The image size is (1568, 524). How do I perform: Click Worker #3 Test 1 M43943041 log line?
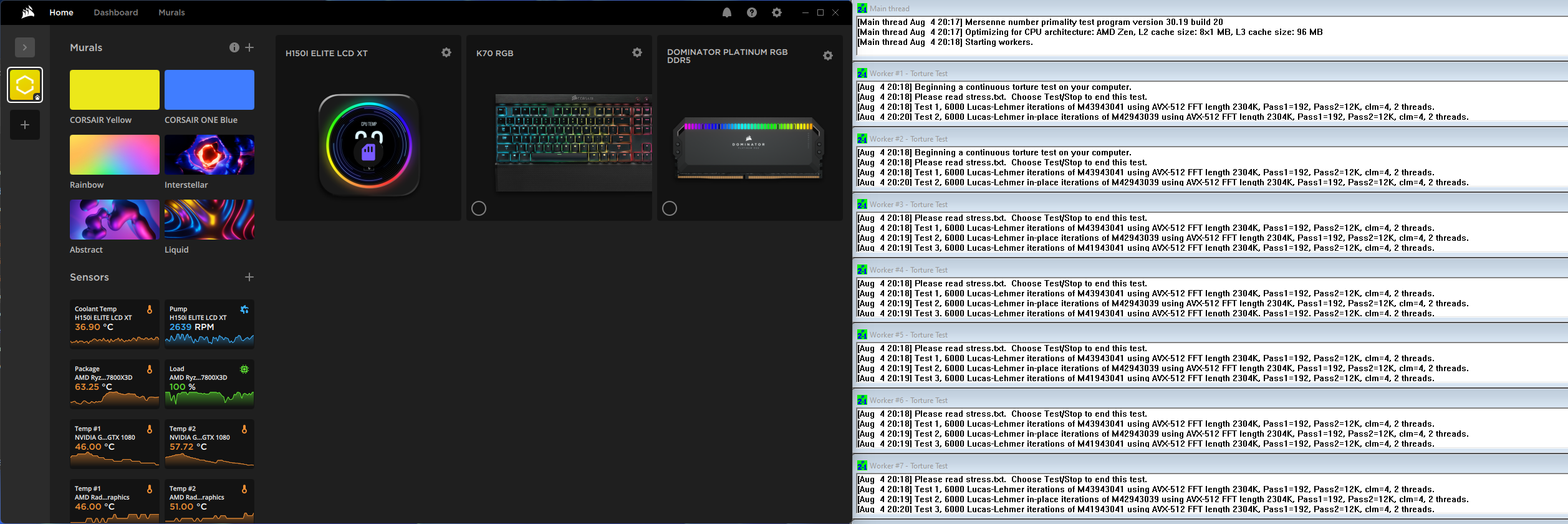coord(1146,228)
